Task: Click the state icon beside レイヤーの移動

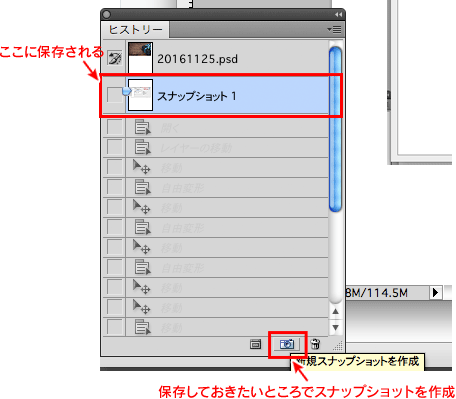Action: (142, 147)
